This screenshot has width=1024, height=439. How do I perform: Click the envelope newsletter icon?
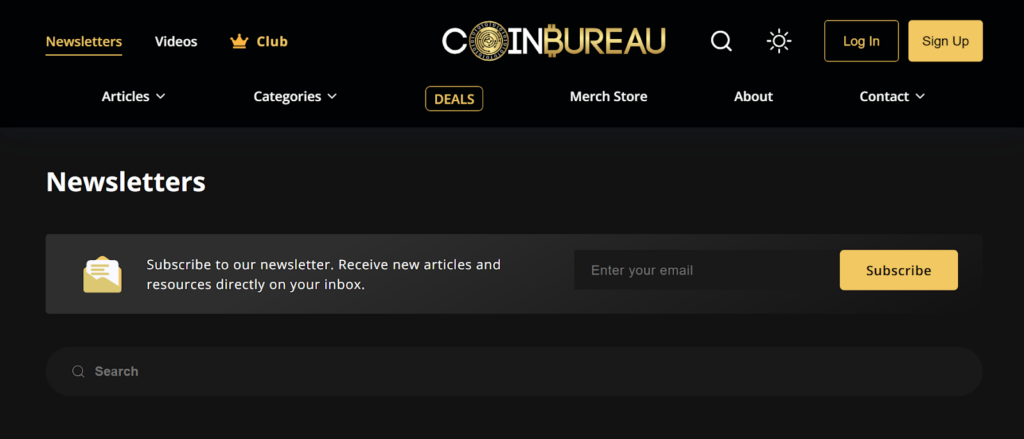(x=102, y=274)
